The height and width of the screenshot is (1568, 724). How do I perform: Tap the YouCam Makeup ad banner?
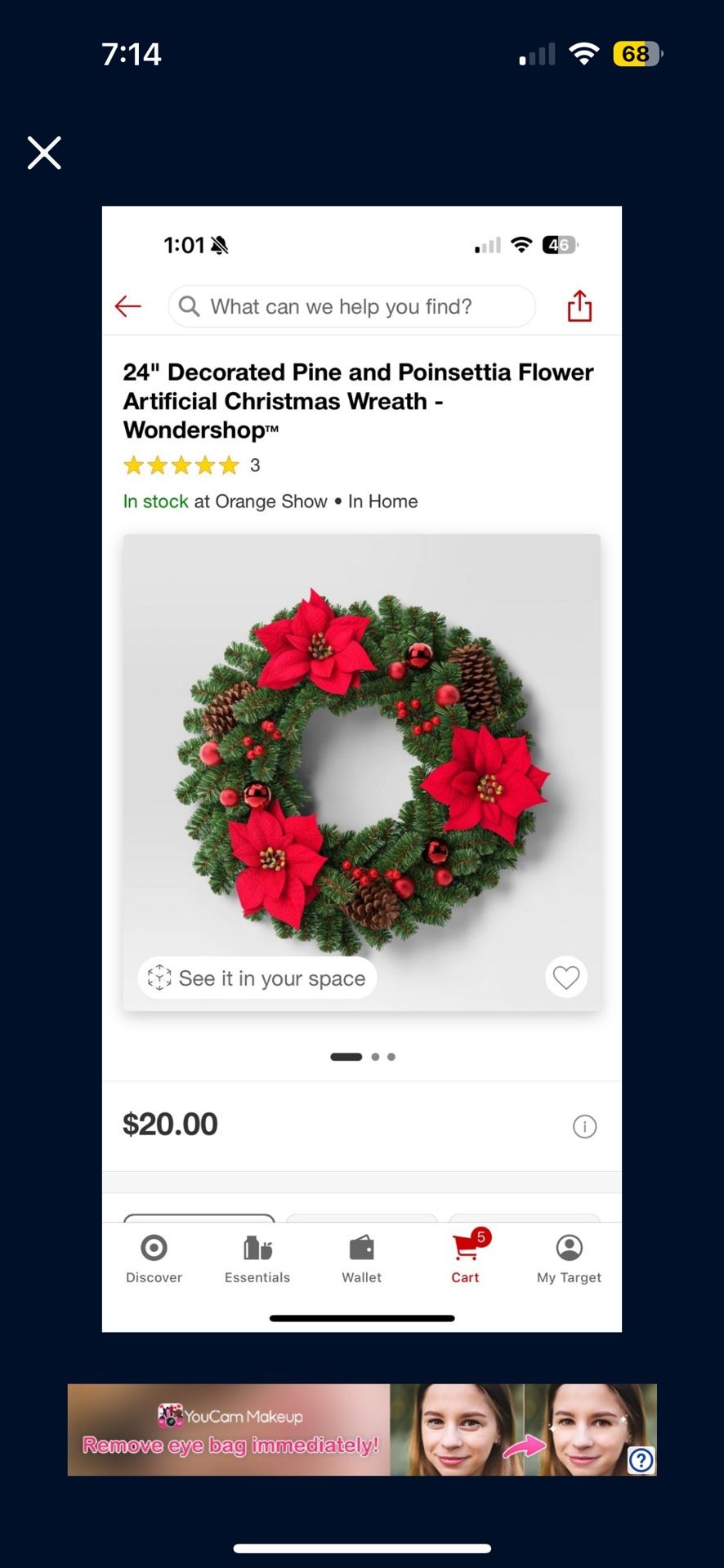coord(362,1429)
